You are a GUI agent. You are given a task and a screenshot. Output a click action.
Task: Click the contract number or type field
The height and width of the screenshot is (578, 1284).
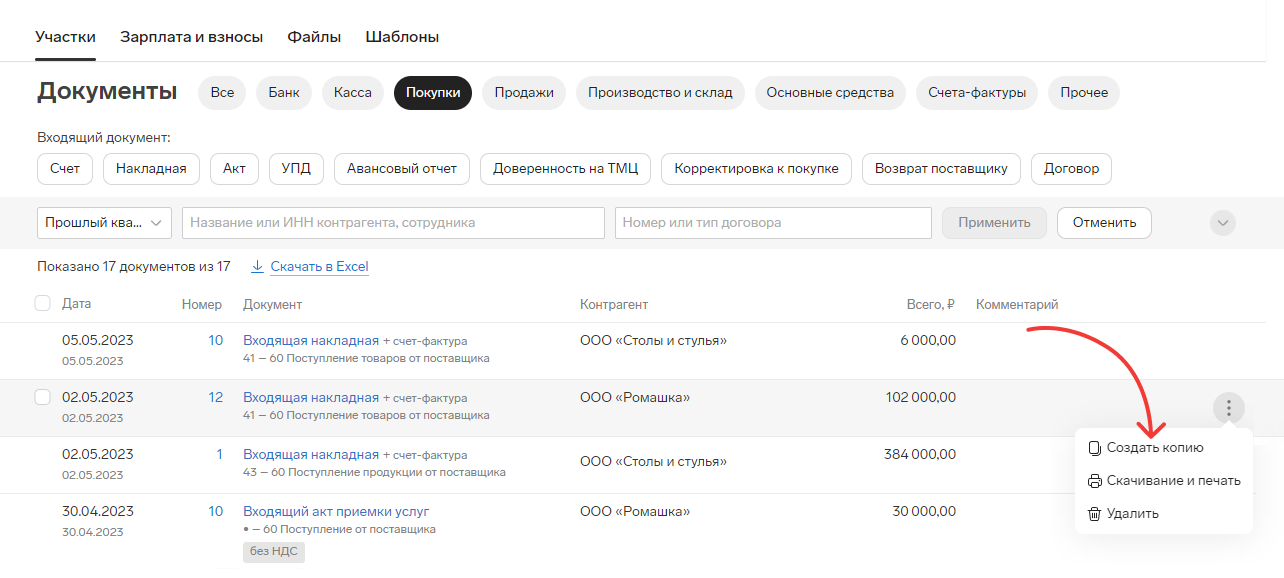pyautogui.click(x=773, y=223)
